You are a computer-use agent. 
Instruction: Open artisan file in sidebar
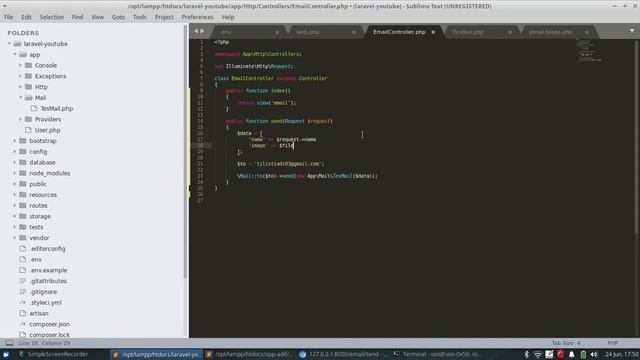(39, 313)
